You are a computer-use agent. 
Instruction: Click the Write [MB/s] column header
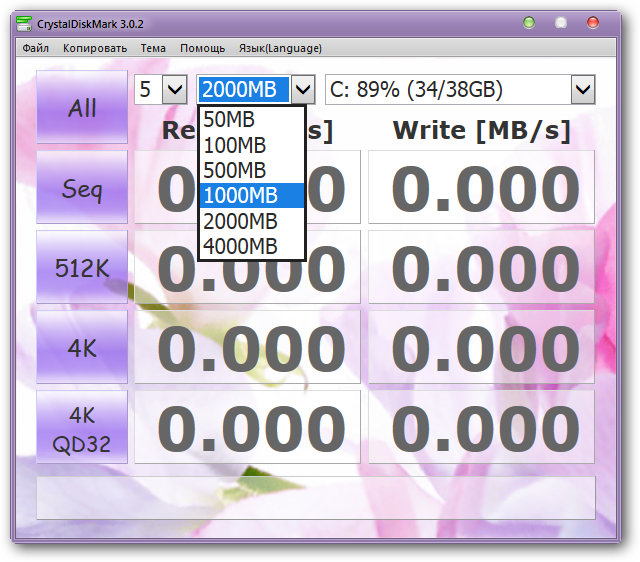coord(482,131)
